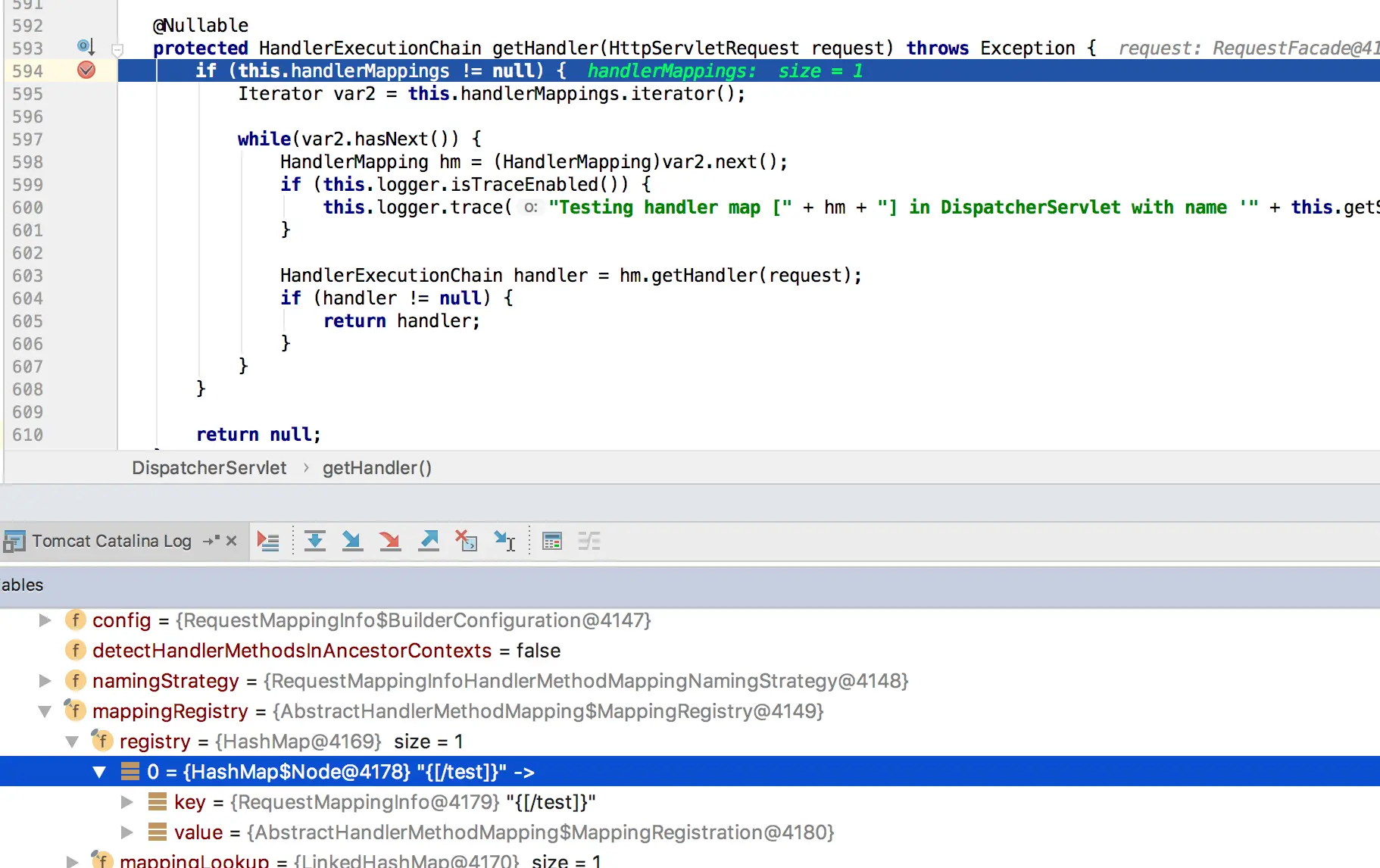Close the Tomcat Catalina Log tab

tap(232, 541)
